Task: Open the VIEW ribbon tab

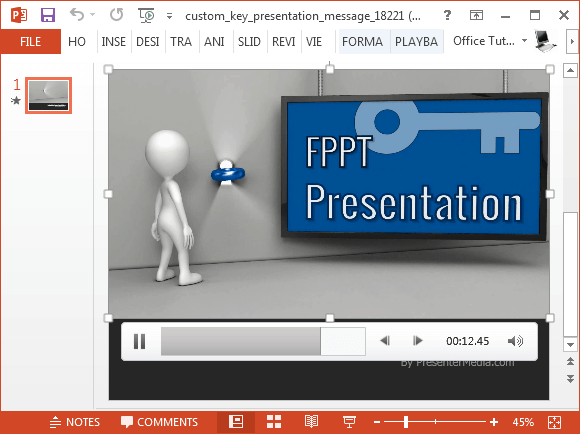Action: 314,41
